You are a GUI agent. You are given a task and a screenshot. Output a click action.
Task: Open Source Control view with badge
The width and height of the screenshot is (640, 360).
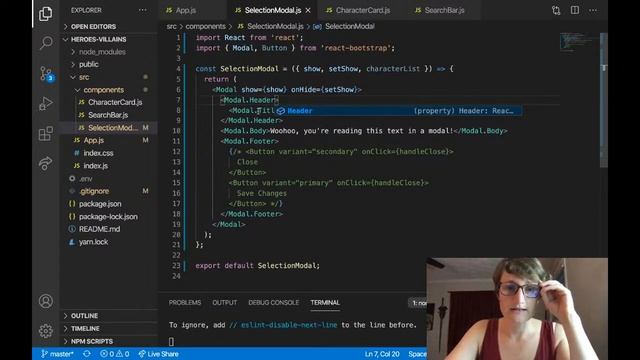point(46,74)
